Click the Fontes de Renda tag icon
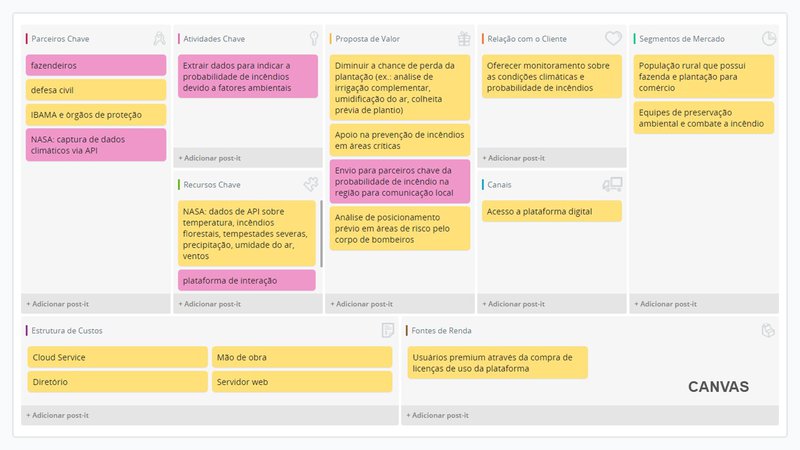 (768, 331)
